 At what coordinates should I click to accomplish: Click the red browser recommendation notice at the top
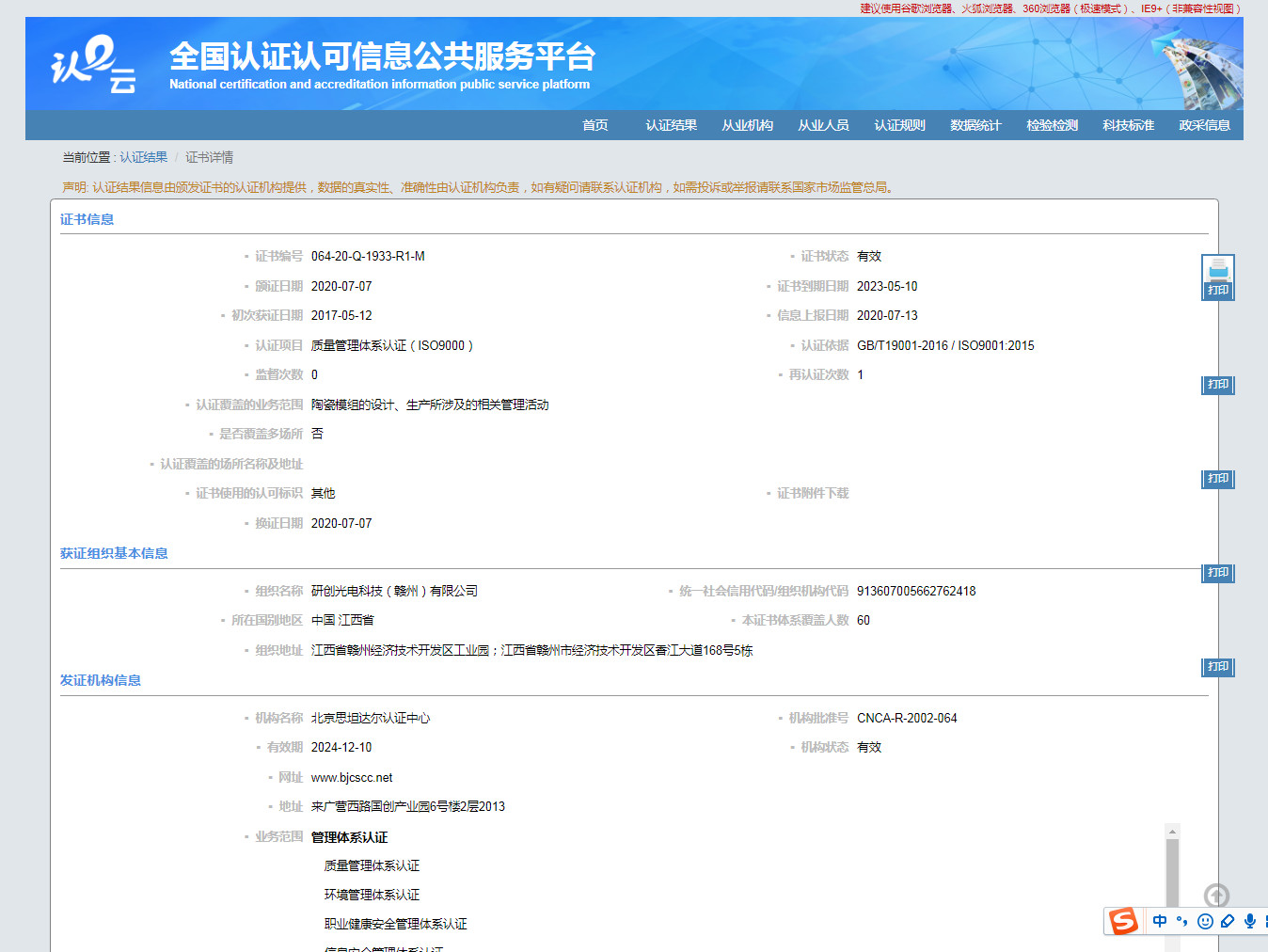tap(1051, 8)
